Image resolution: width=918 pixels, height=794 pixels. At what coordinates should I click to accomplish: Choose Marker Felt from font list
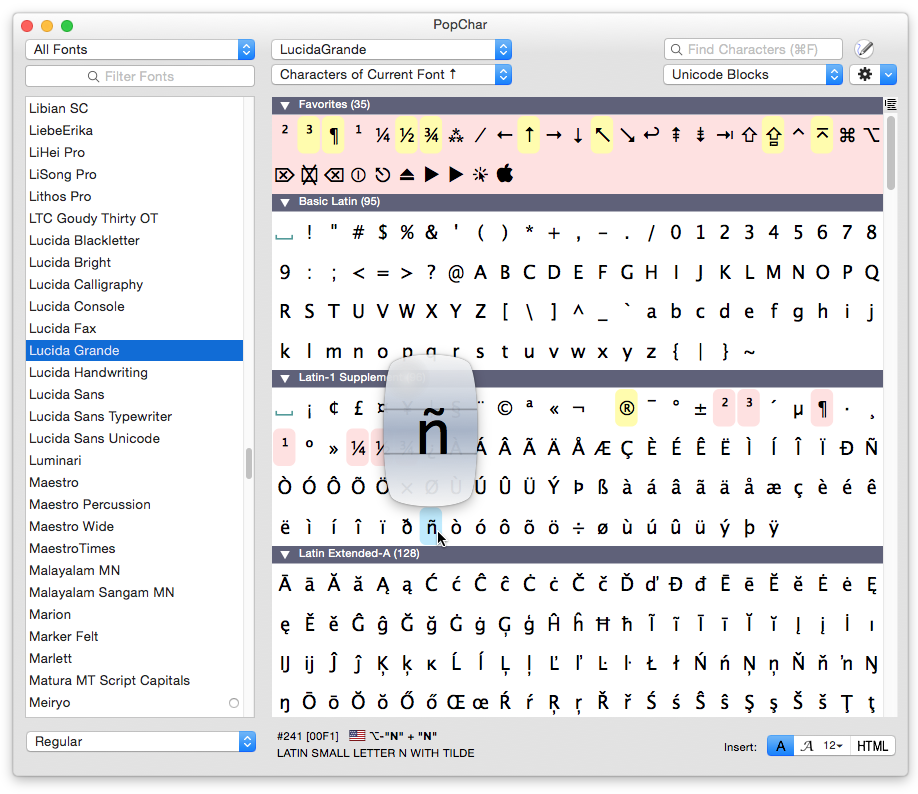(65, 637)
